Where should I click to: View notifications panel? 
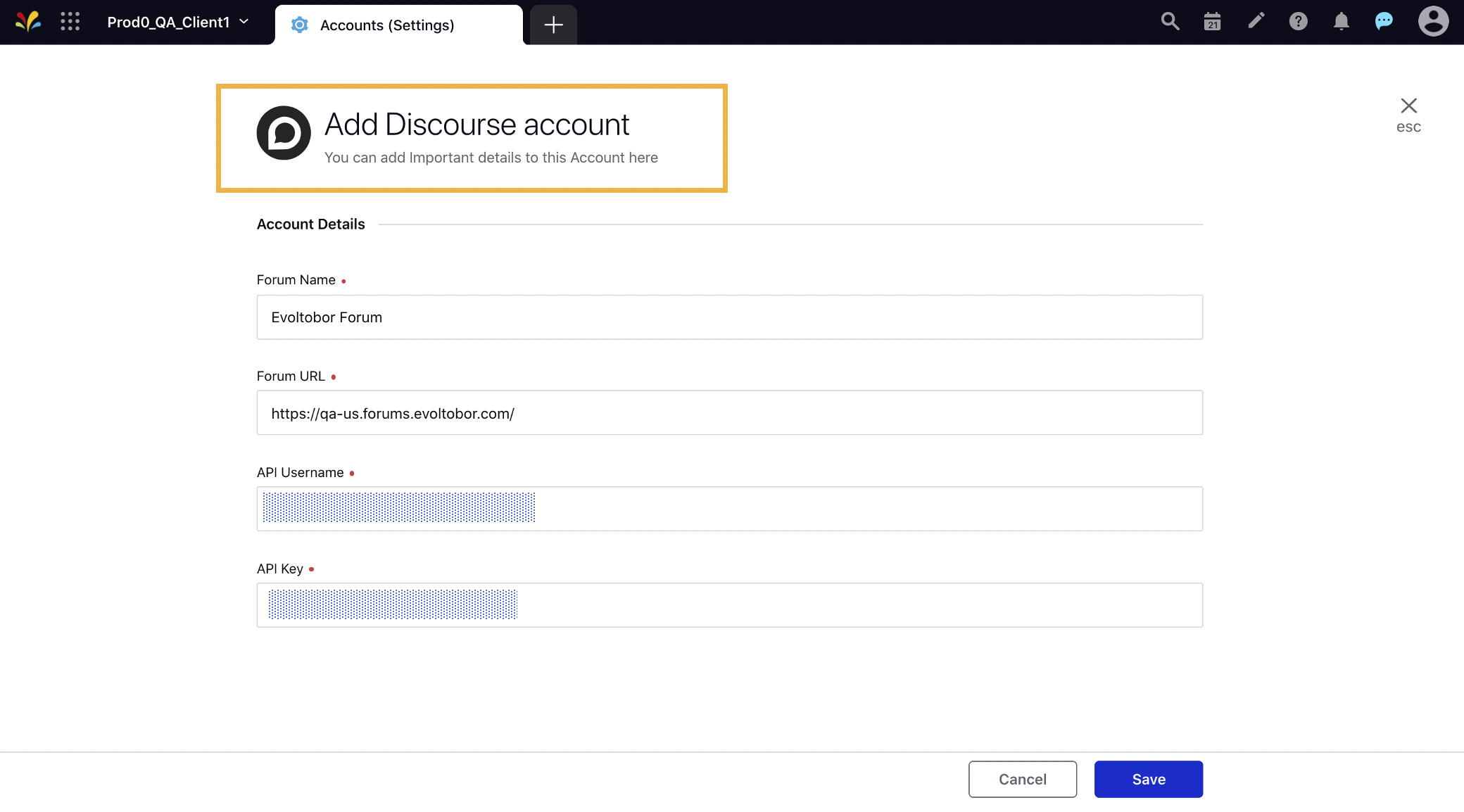point(1341,22)
